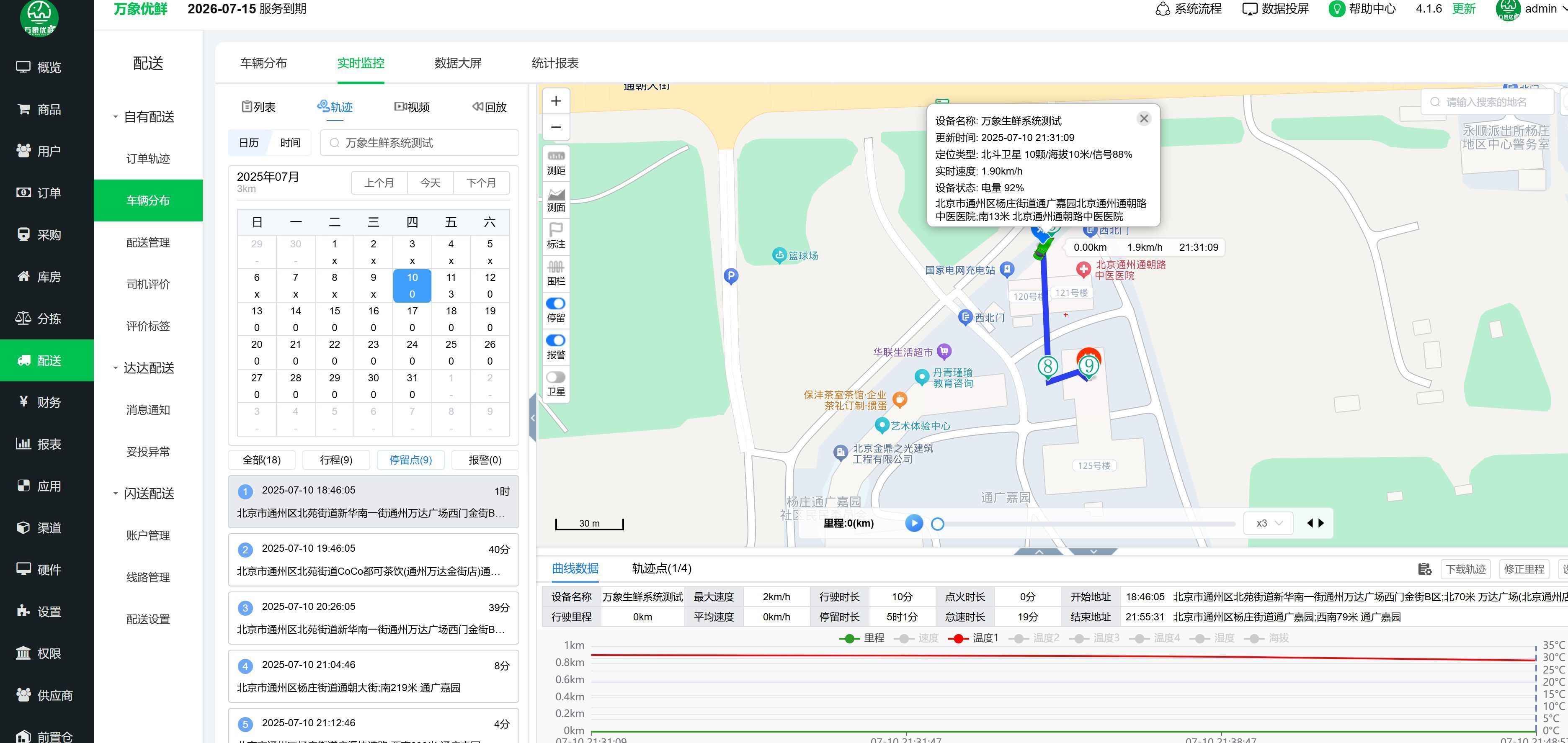Screen dimensions: 1568x743
Task: Expand bottom data panel upward arrow
Action: coord(1039,552)
